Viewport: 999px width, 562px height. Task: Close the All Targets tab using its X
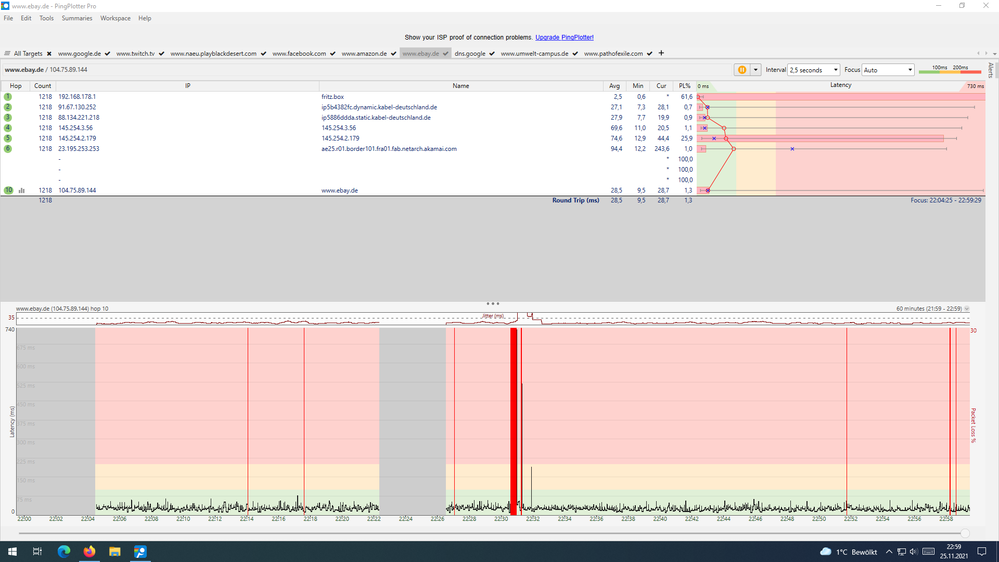49,53
